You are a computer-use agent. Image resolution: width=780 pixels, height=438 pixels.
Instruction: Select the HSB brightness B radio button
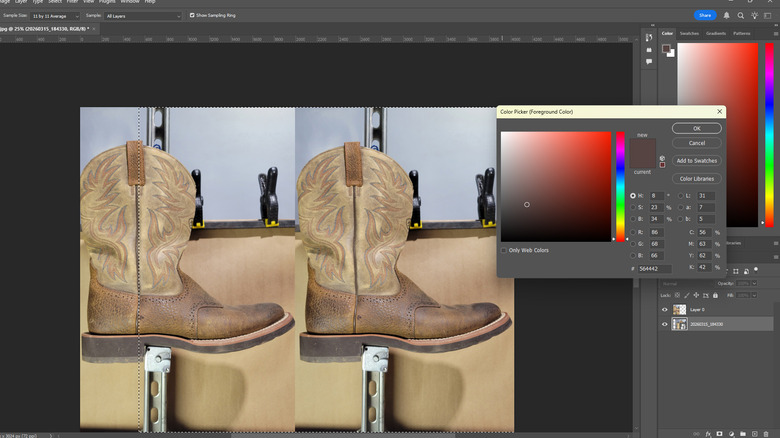[x=633, y=219]
